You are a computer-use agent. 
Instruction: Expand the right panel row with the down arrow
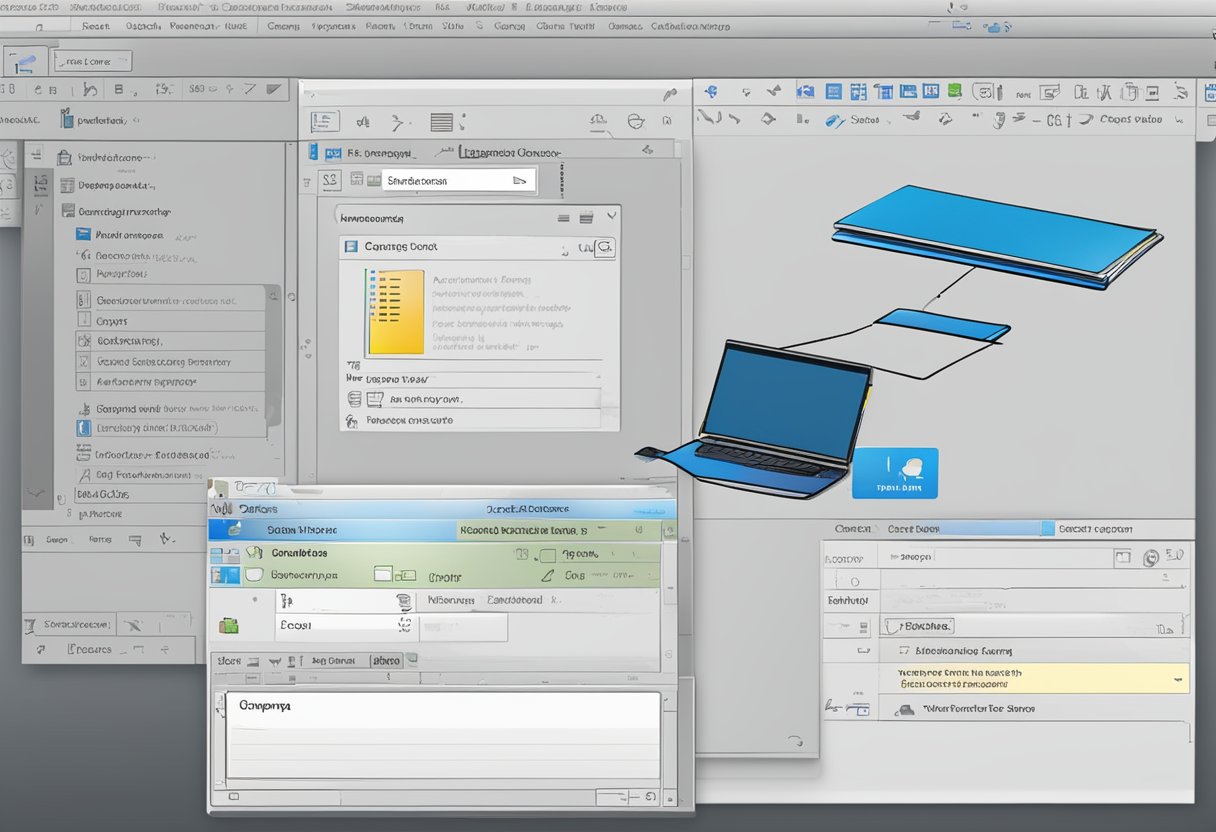click(x=1180, y=680)
